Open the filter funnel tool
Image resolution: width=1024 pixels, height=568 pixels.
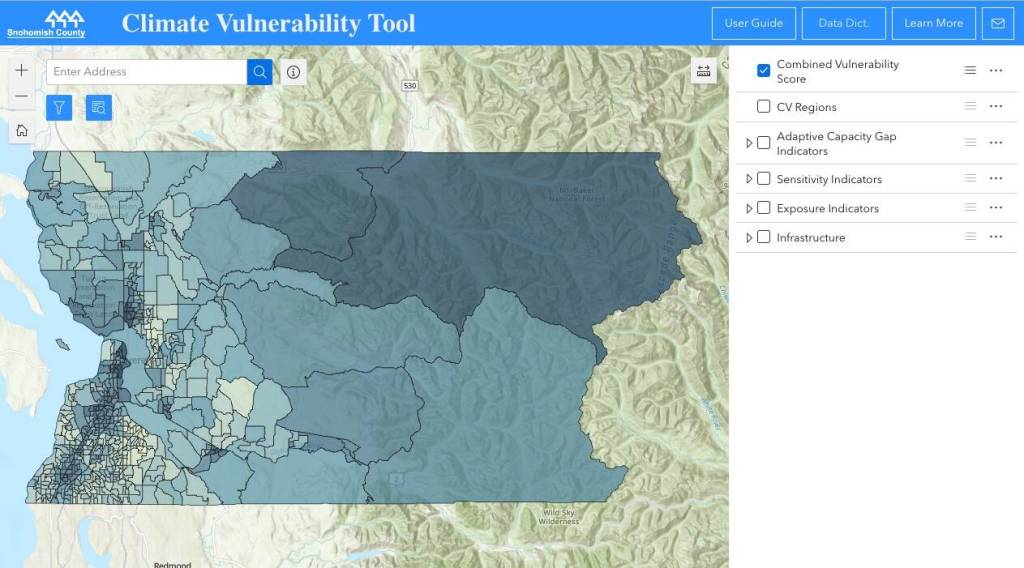point(58,107)
